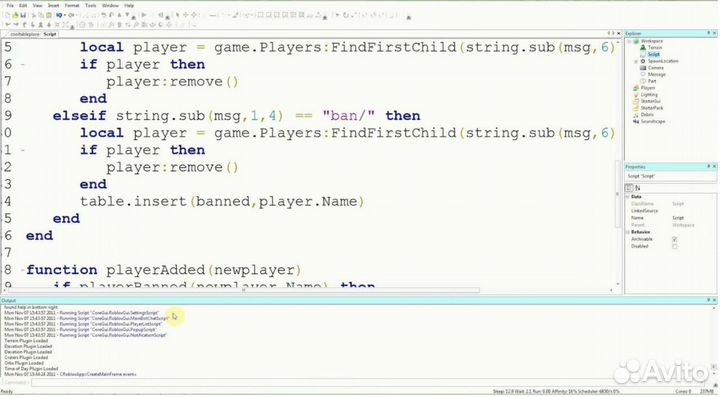Viewport: 720px width, 397px height.
Task: Select the Camera item in Explorer
Action: (x=656, y=68)
